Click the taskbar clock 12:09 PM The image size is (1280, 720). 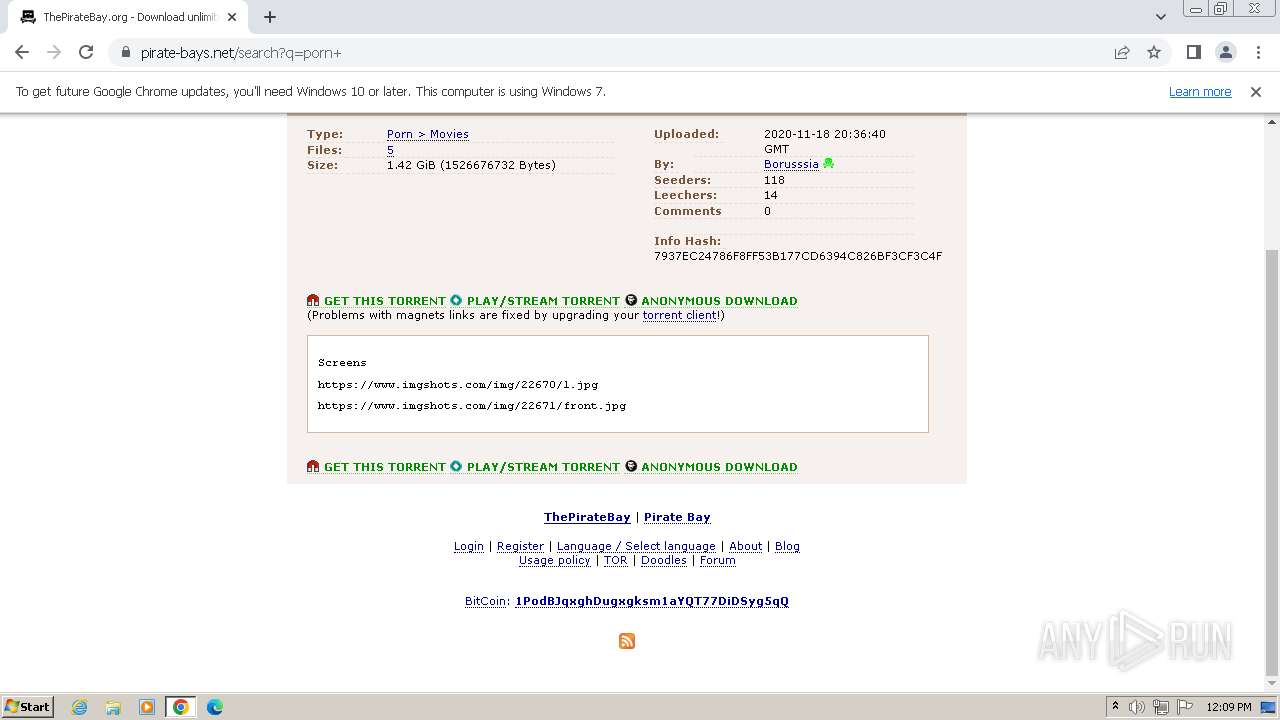(x=1229, y=707)
